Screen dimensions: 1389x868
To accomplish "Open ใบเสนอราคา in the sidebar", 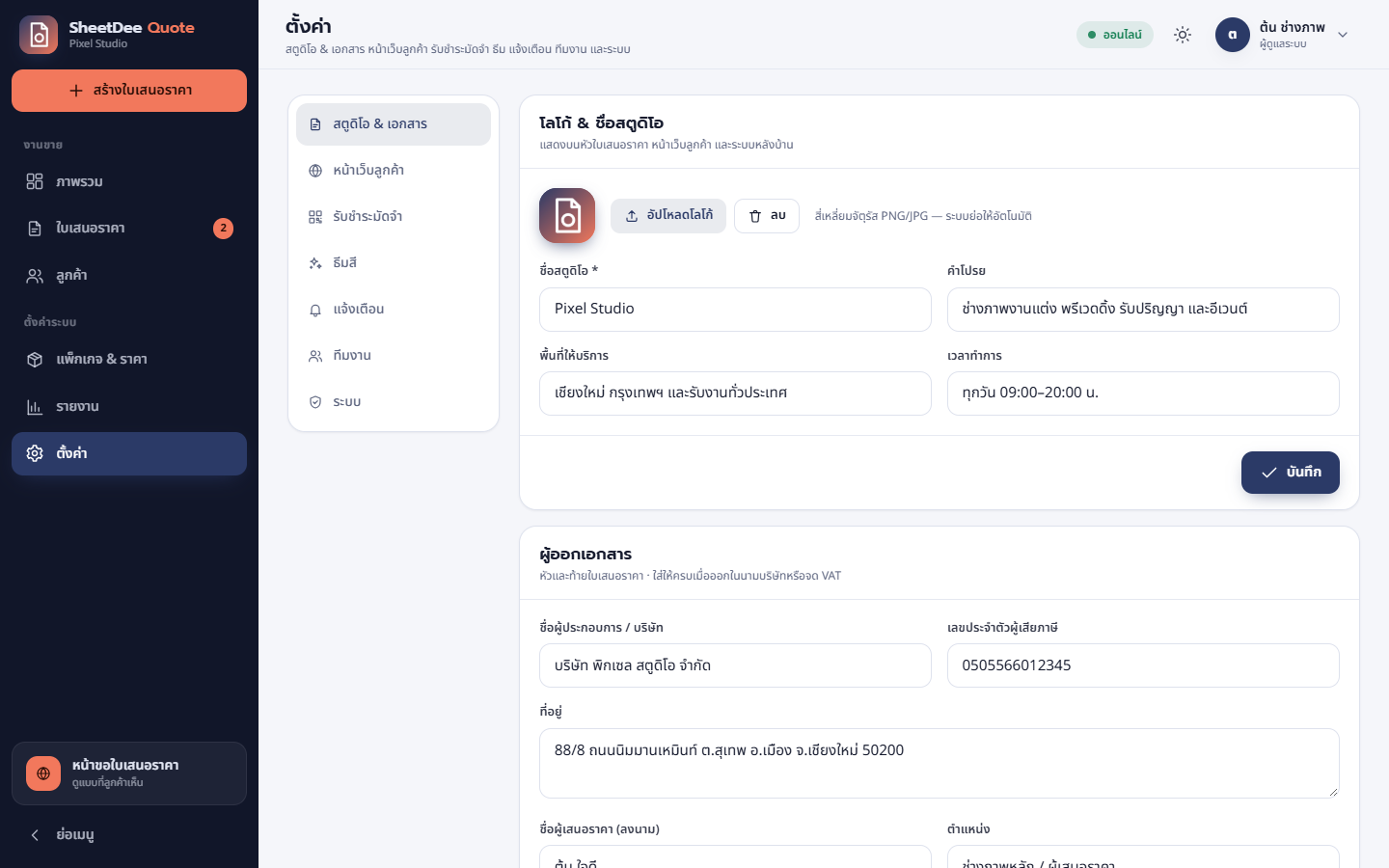I will click(129, 229).
